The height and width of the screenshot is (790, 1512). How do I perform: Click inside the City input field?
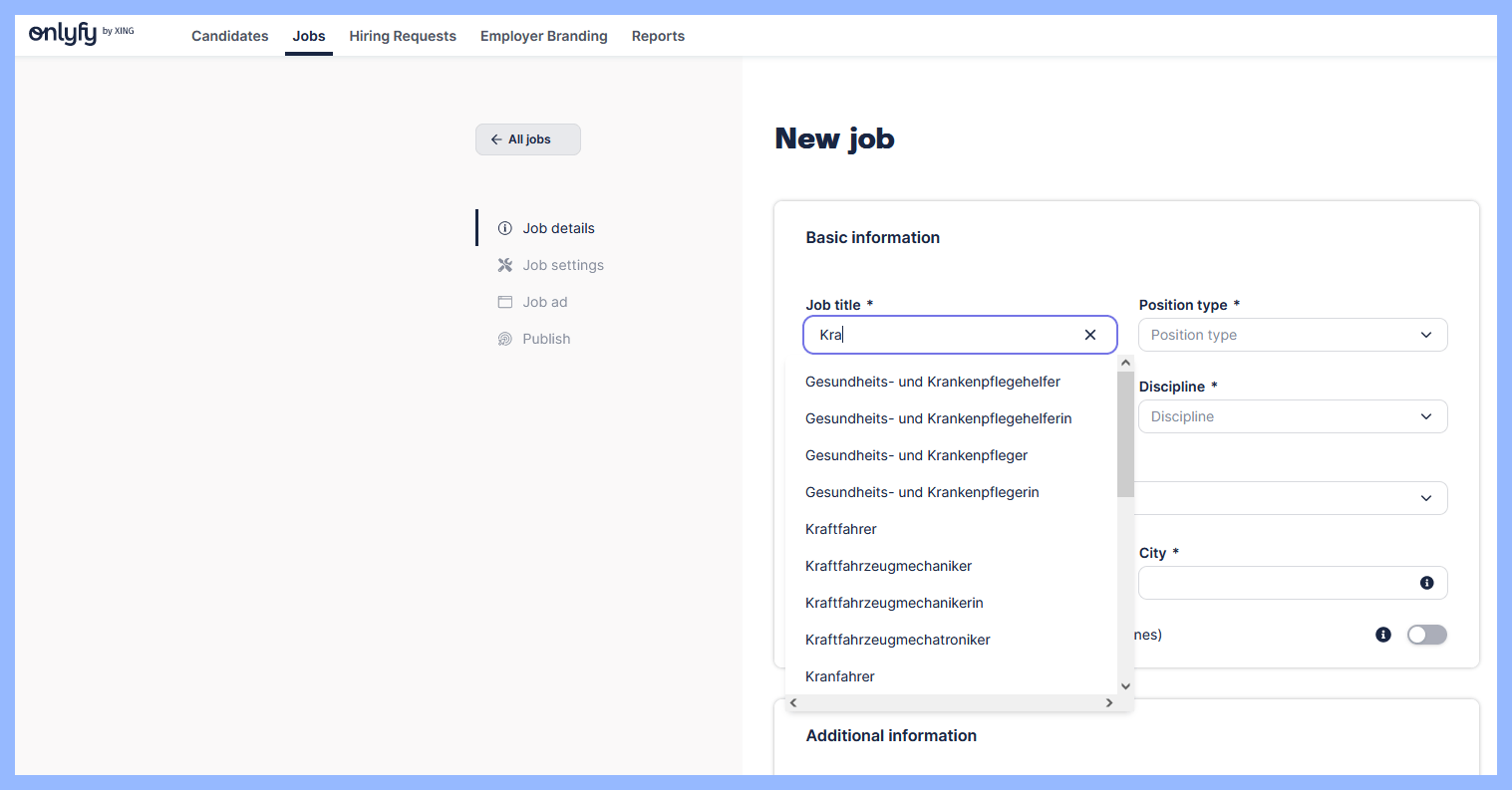tap(1286, 583)
